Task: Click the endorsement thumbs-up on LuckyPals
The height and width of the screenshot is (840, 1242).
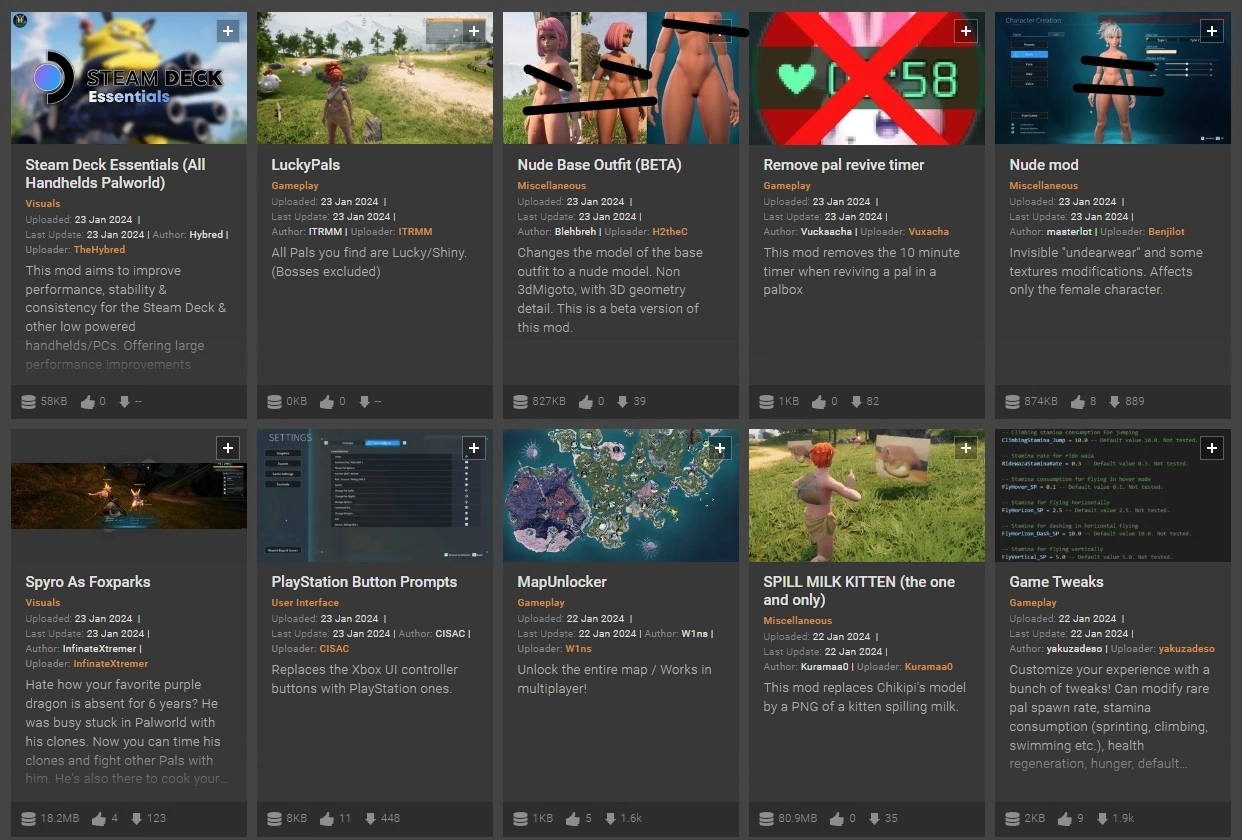Action: [327, 401]
